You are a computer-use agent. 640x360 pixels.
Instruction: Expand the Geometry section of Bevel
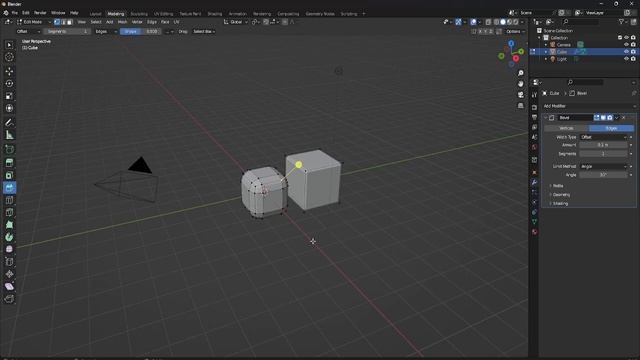(561, 195)
